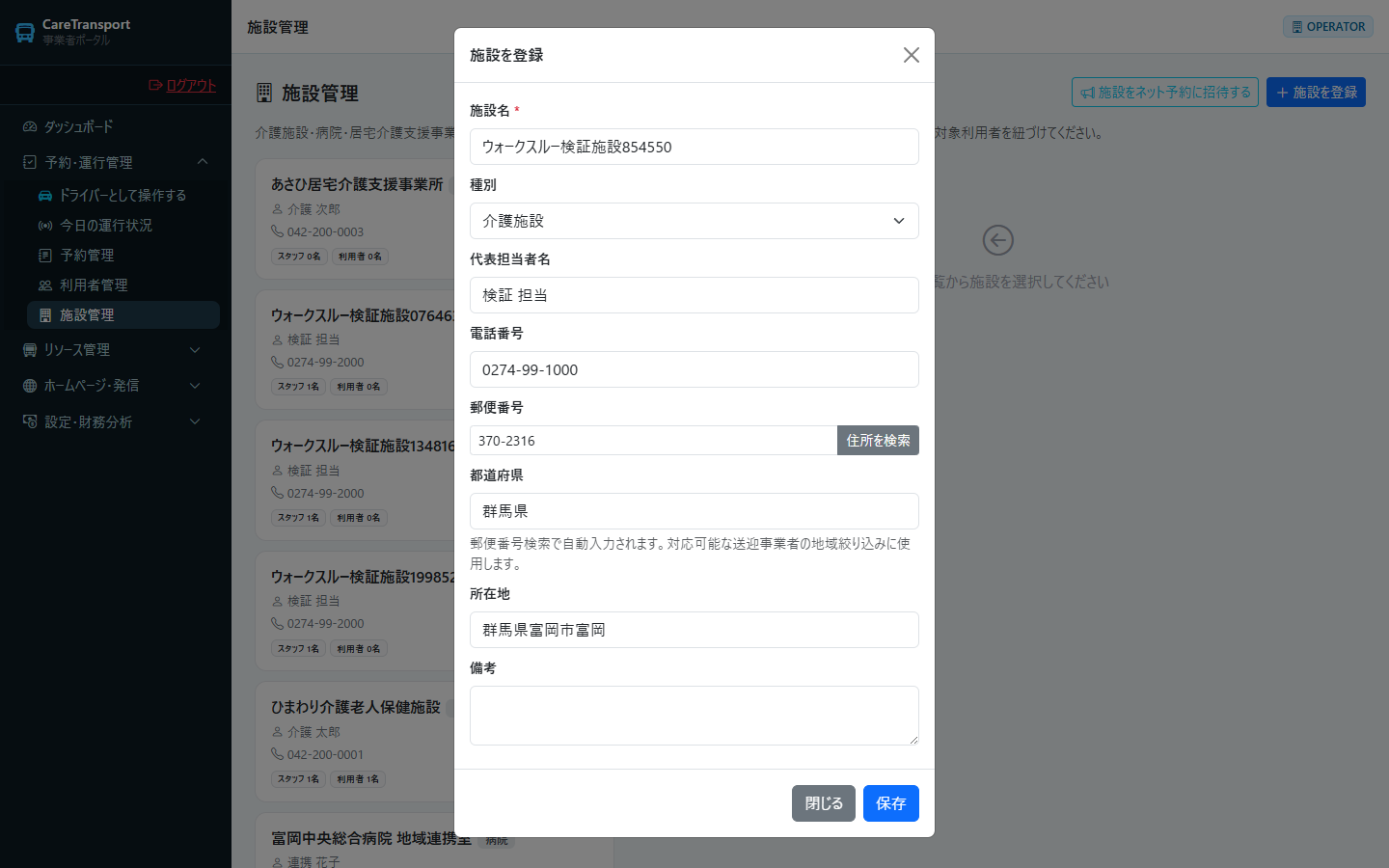Viewport: 1389px width, 868px height.
Task: Click the person icon next to 介護 次郎
Action: point(277,209)
